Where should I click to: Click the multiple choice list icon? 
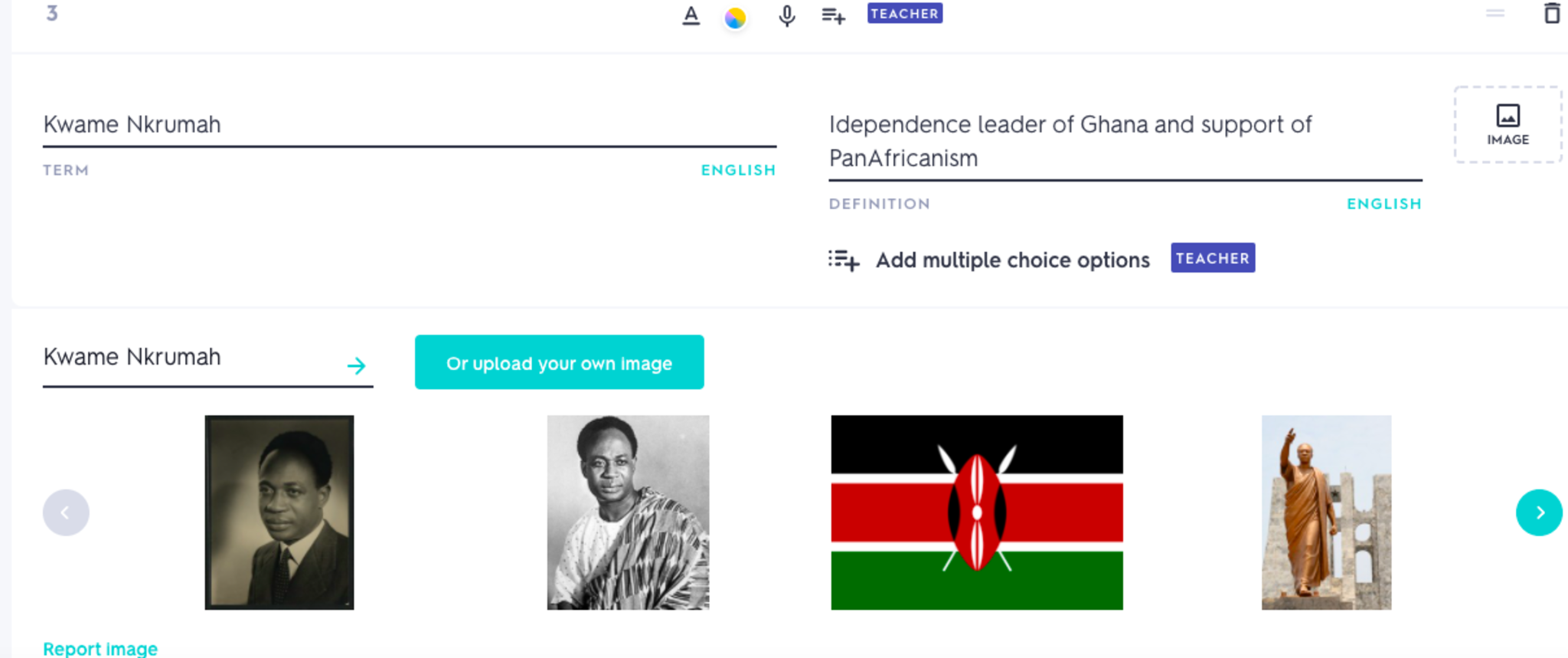[843, 260]
